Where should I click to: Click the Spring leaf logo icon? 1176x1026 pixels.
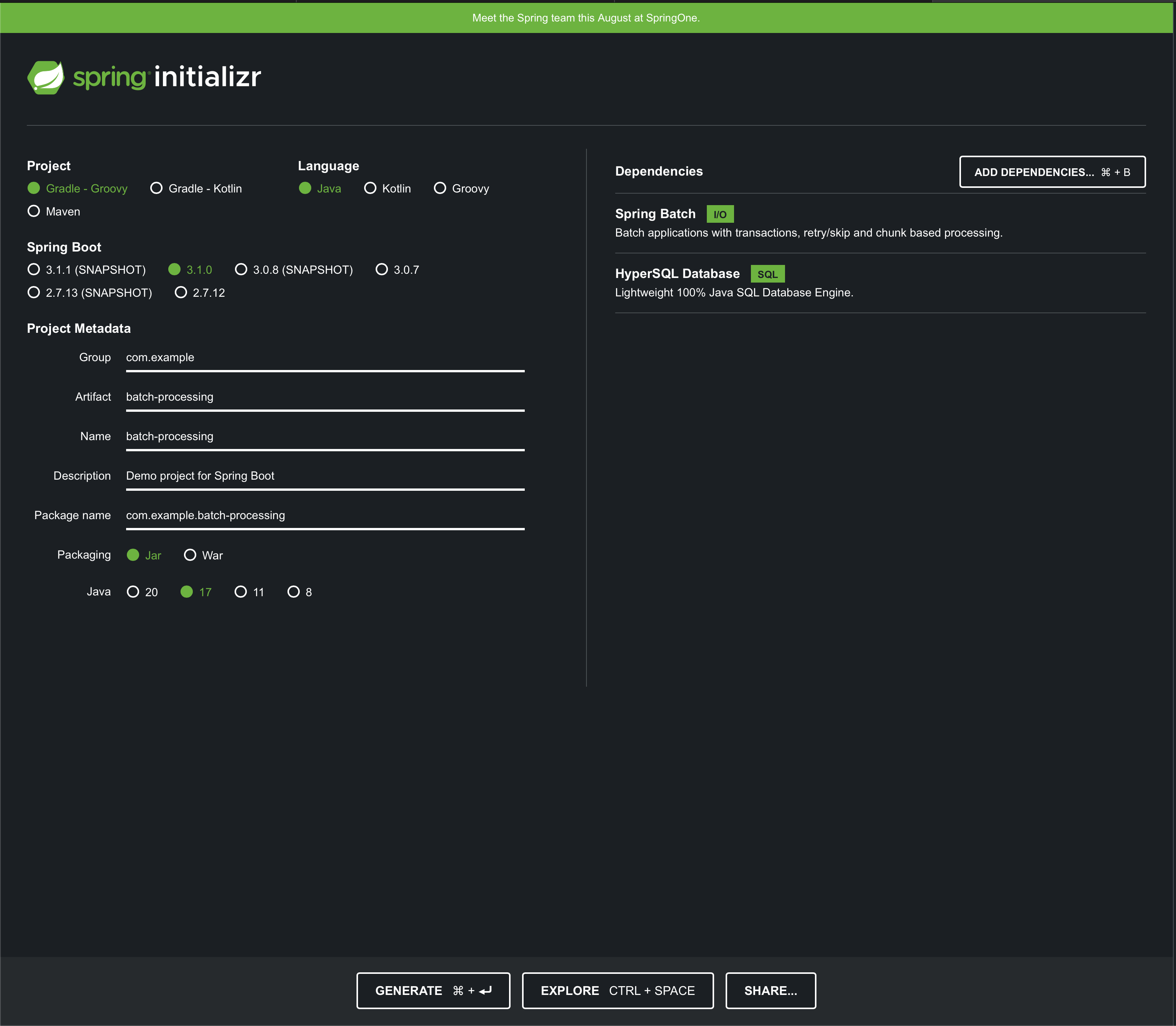(x=46, y=77)
